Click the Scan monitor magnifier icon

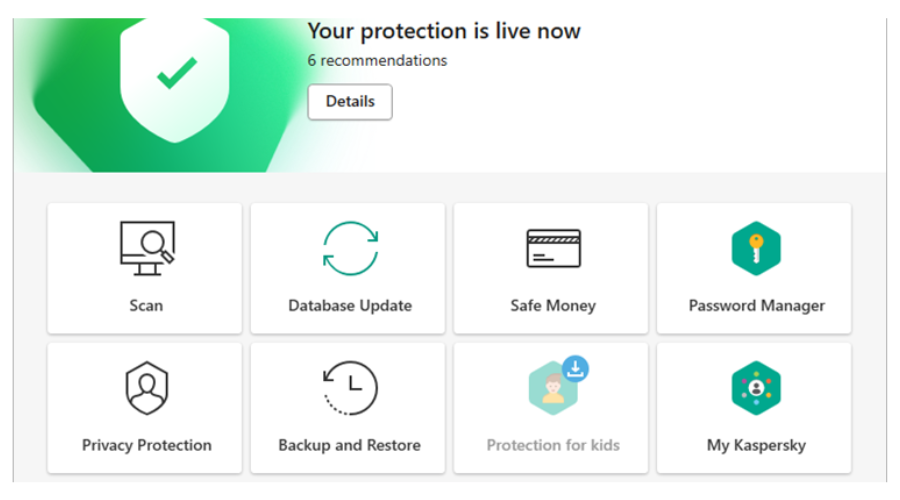(146, 248)
